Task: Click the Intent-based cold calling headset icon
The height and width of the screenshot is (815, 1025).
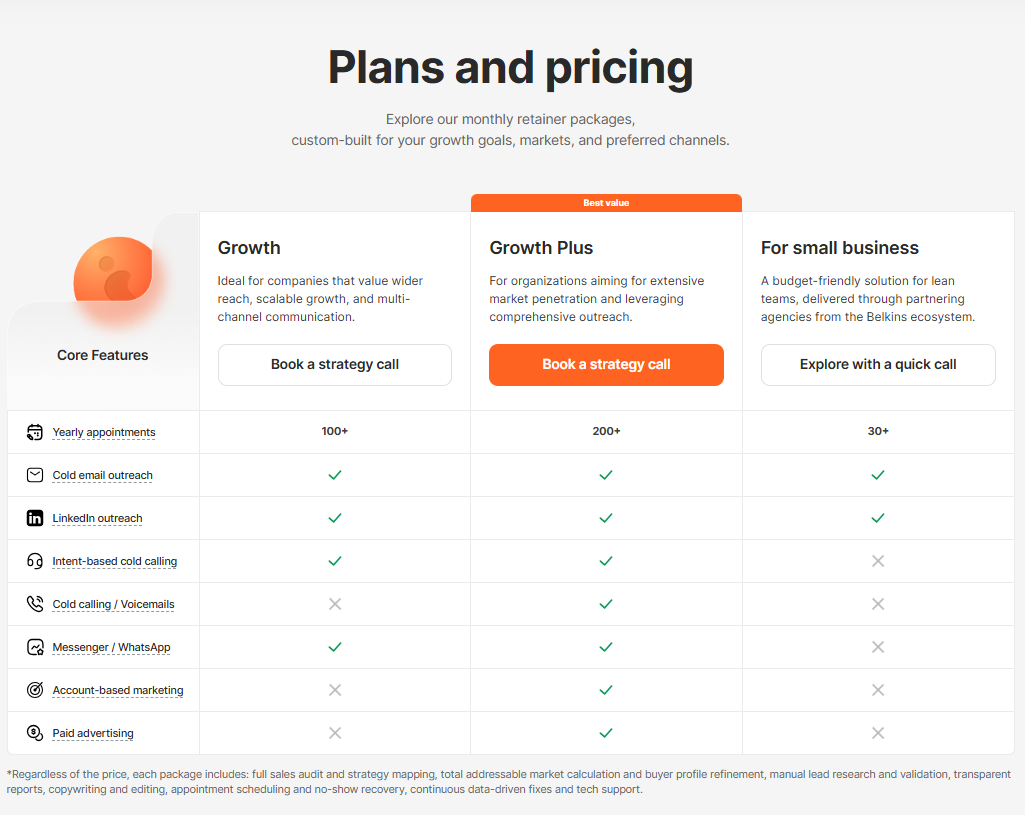Action: [x=35, y=561]
